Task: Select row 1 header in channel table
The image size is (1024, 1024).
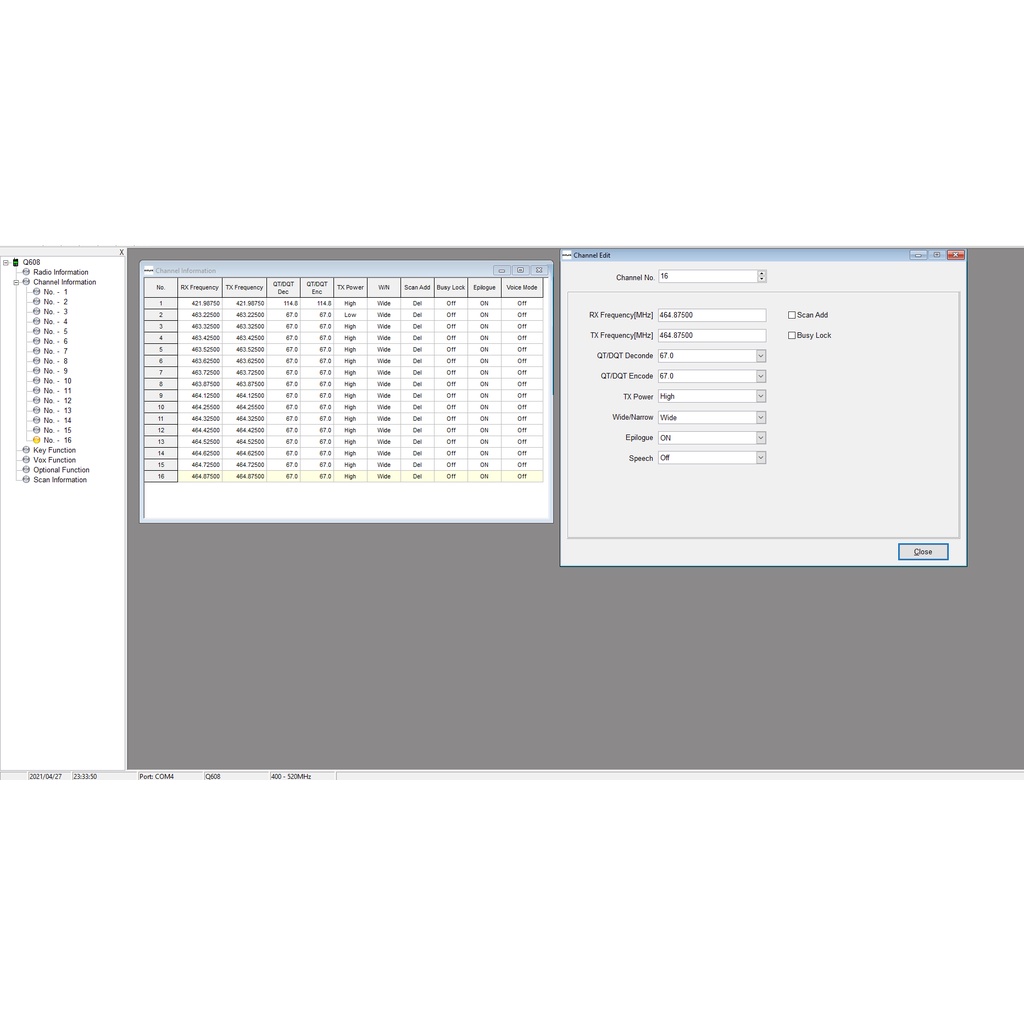Action: (x=161, y=303)
